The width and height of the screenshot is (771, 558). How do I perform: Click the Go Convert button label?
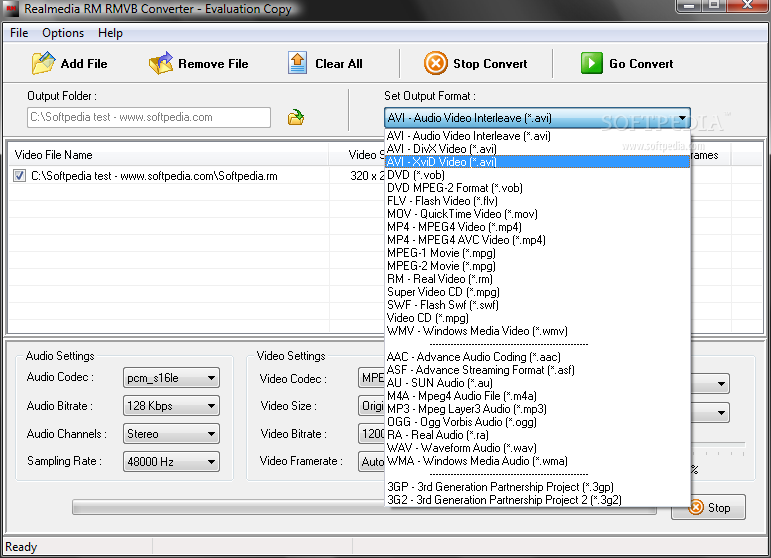641,64
